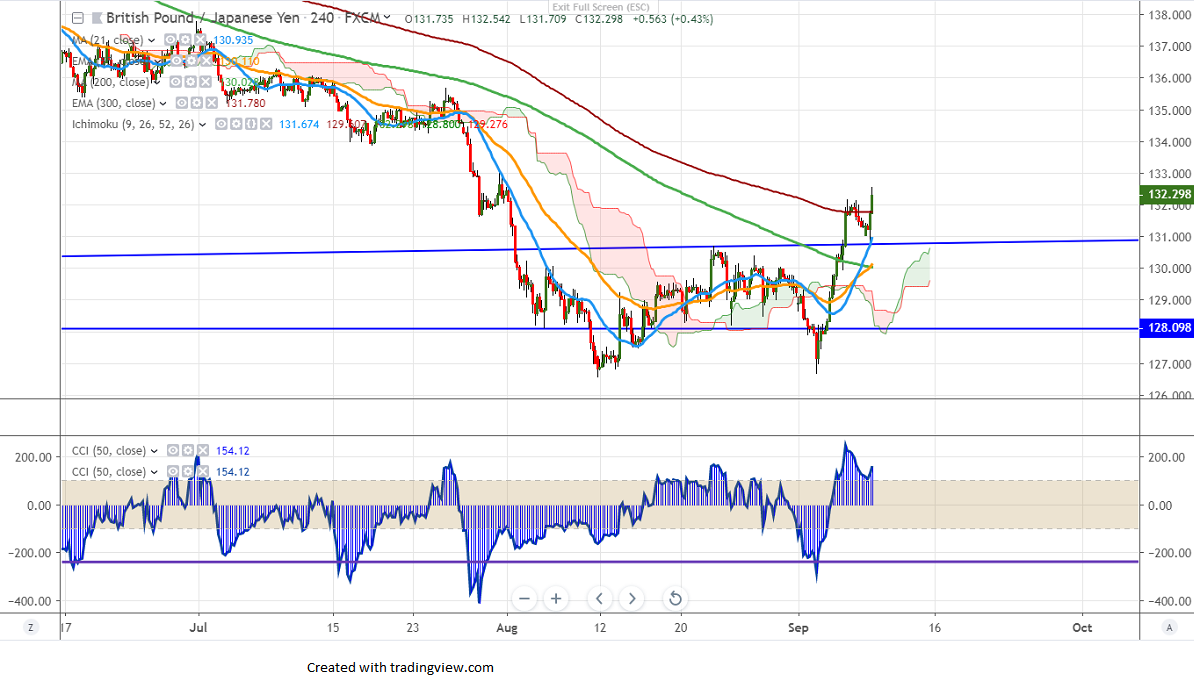The image size is (1194, 683).
Task: Expand EMA (300, close) indicator menu
Action: 163,104
